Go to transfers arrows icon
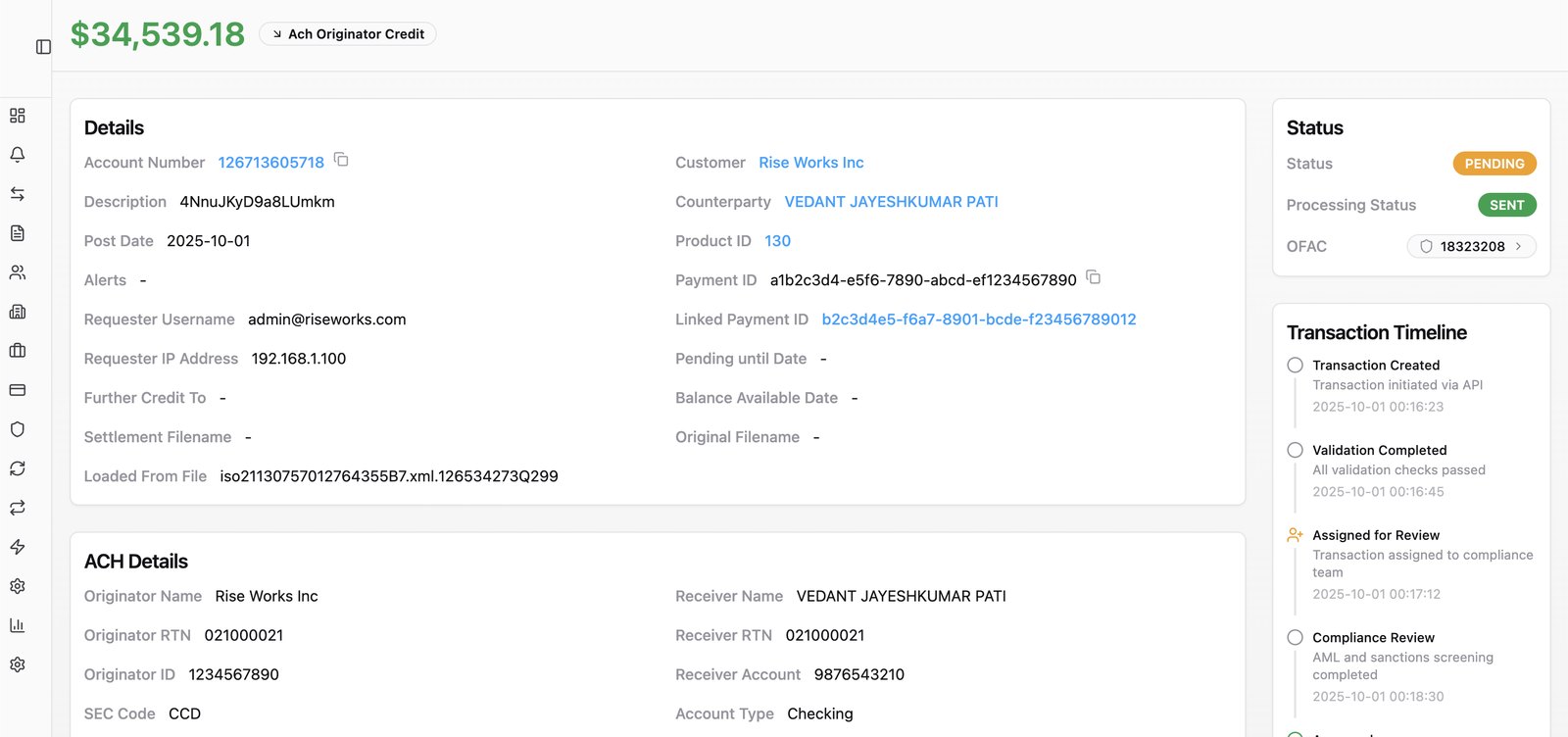Image resolution: width=1568 pixels, height=737 pixels. click(18, 194)
